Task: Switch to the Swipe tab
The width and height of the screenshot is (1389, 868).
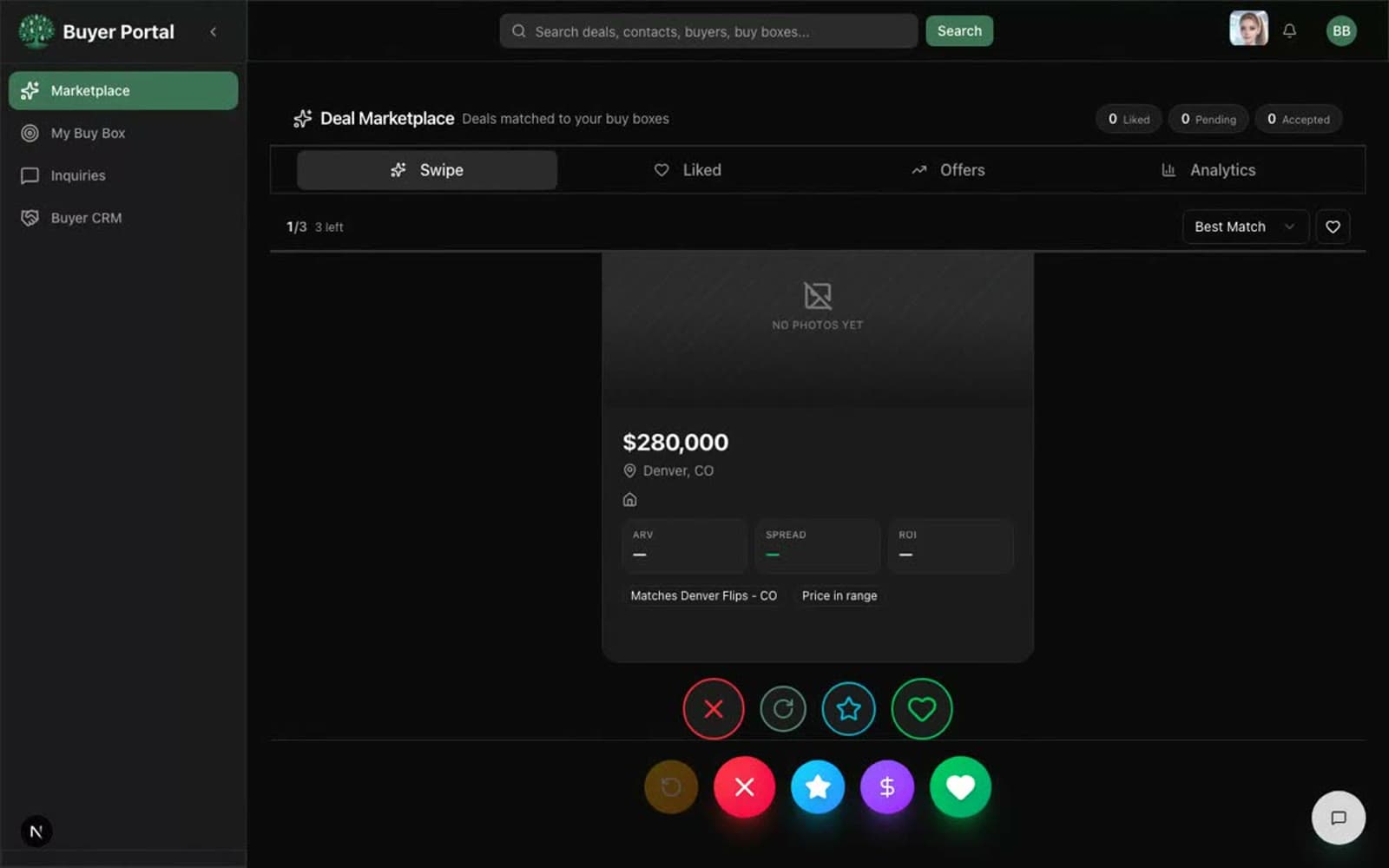Action: pyautogui.click(x=427, y=170)
